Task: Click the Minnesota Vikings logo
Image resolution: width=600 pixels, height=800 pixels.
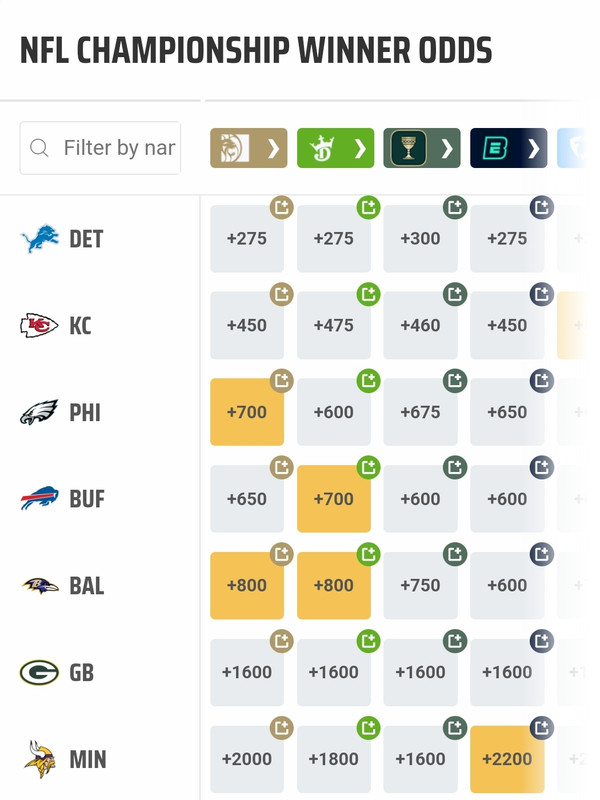Action: 39,759
